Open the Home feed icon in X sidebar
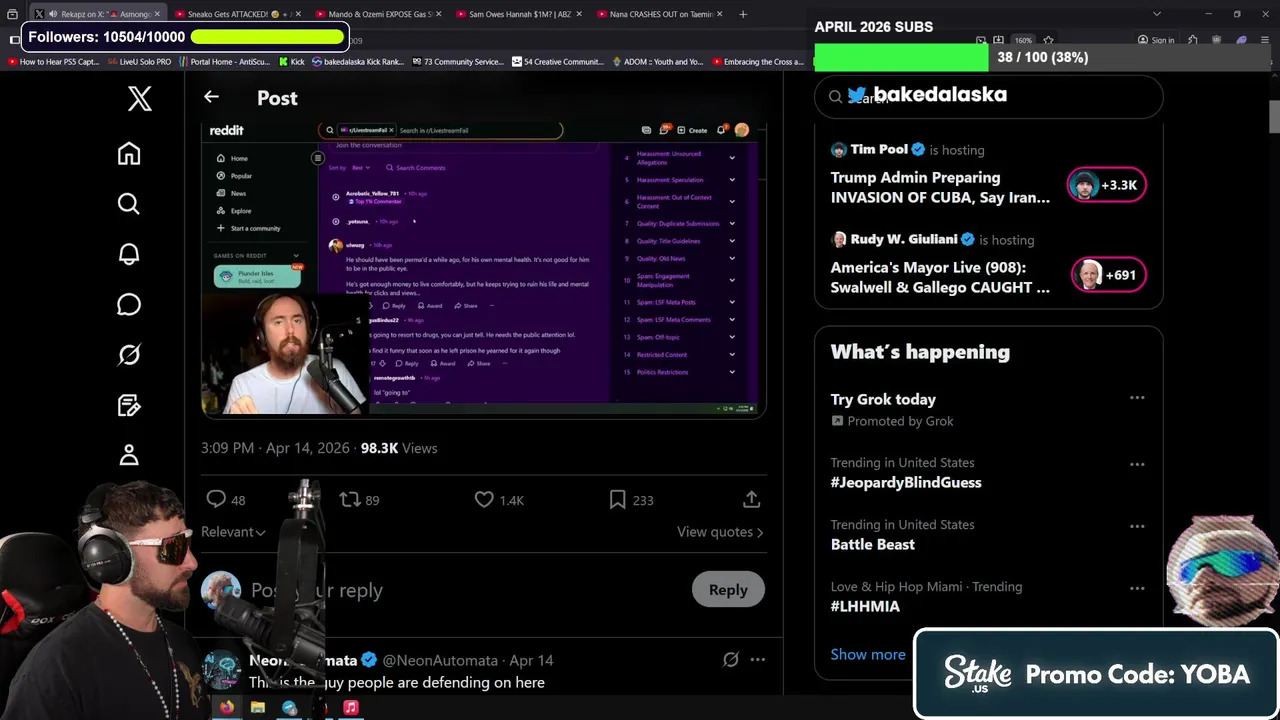This screenshot has height=720, width=1280. (x=129, y=153)
